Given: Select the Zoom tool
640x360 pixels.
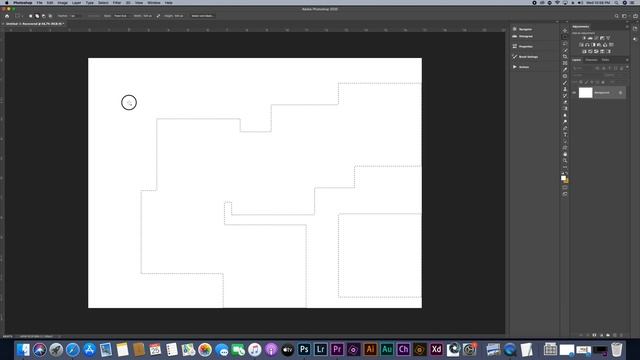Looking at the screenshot, I should 565,160.
